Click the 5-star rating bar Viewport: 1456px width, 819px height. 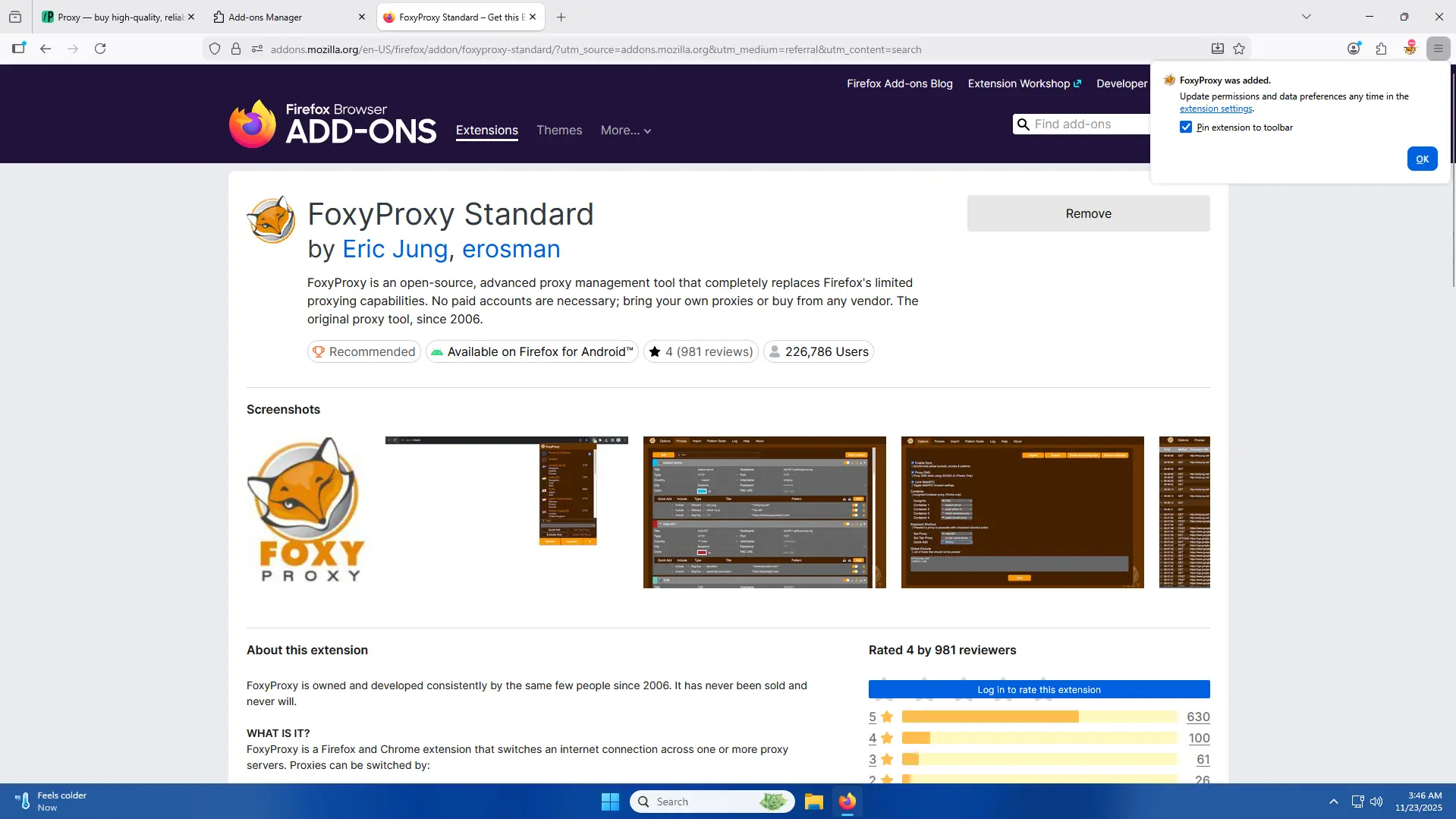[x=1039, y=717]
